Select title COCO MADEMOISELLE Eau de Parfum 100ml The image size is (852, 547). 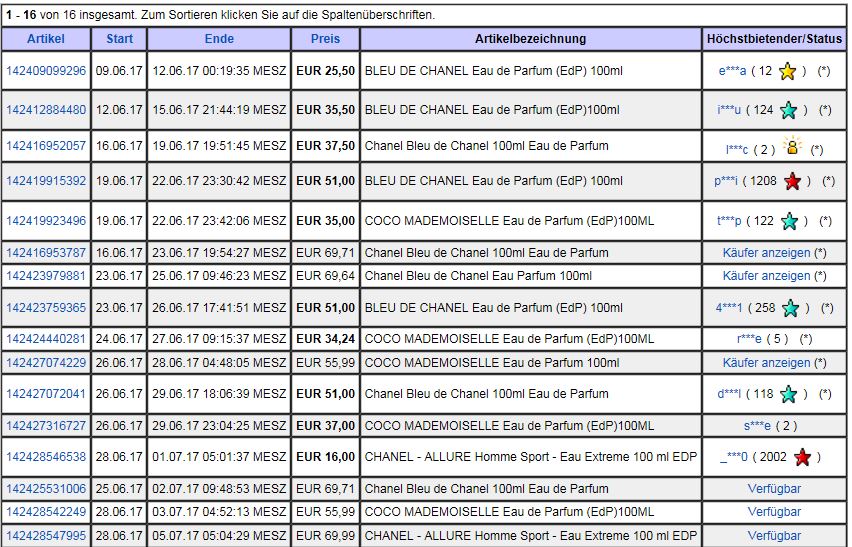coord(492,362)
